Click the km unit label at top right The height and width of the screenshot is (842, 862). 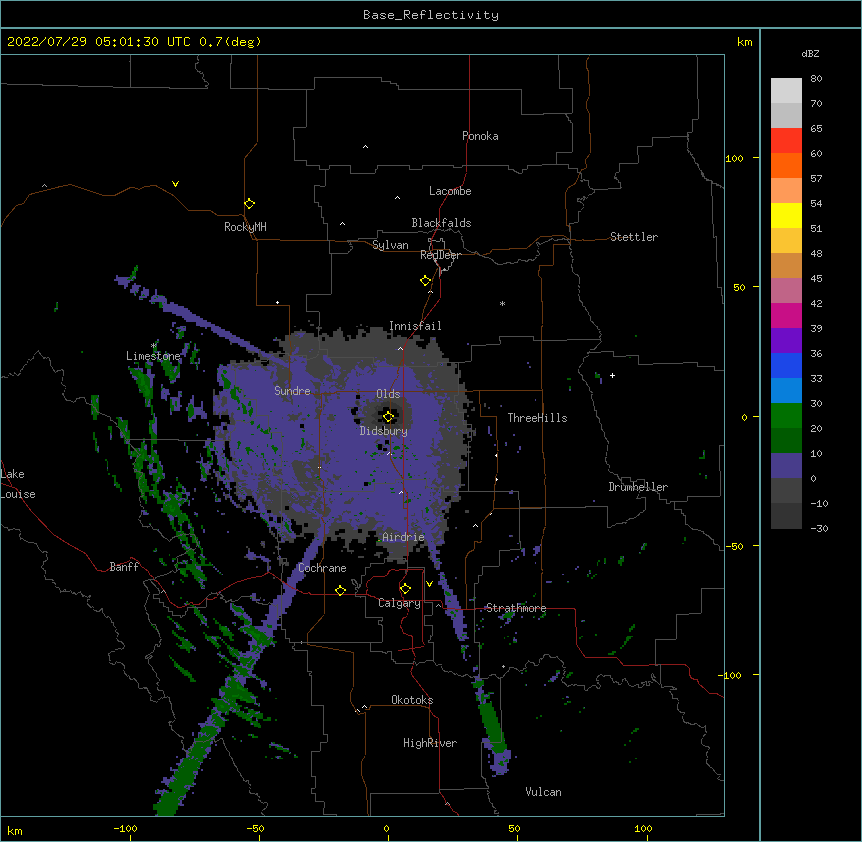pyautogui.click(x=745, y=42)
